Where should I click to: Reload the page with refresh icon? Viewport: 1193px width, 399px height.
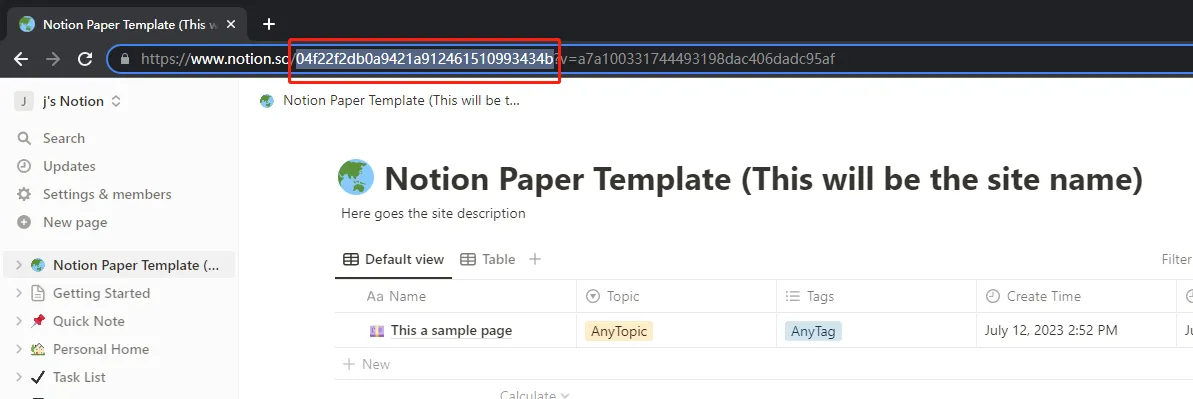click(85, 59)
